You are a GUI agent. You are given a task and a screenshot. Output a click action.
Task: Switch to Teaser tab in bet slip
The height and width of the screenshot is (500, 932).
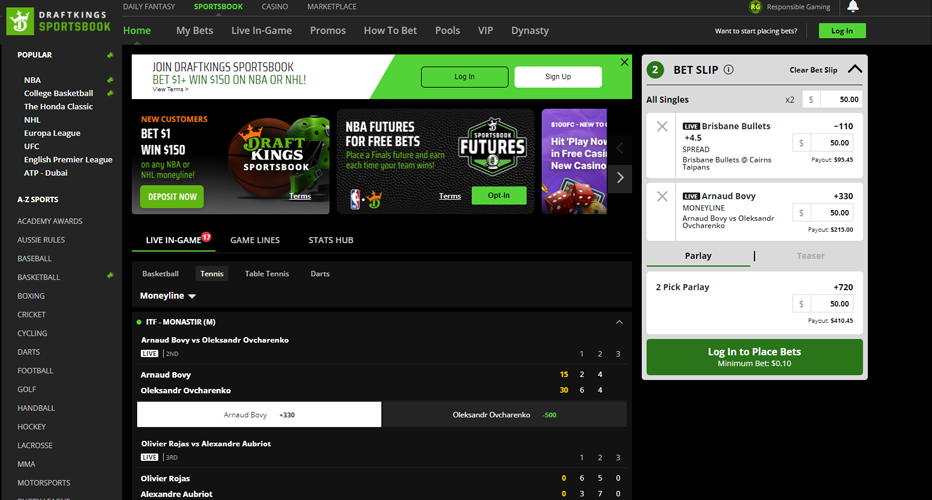click(x=810, y=256)
